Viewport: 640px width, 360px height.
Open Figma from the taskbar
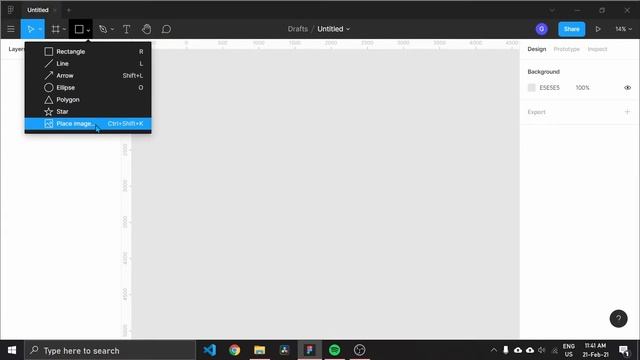309,350
